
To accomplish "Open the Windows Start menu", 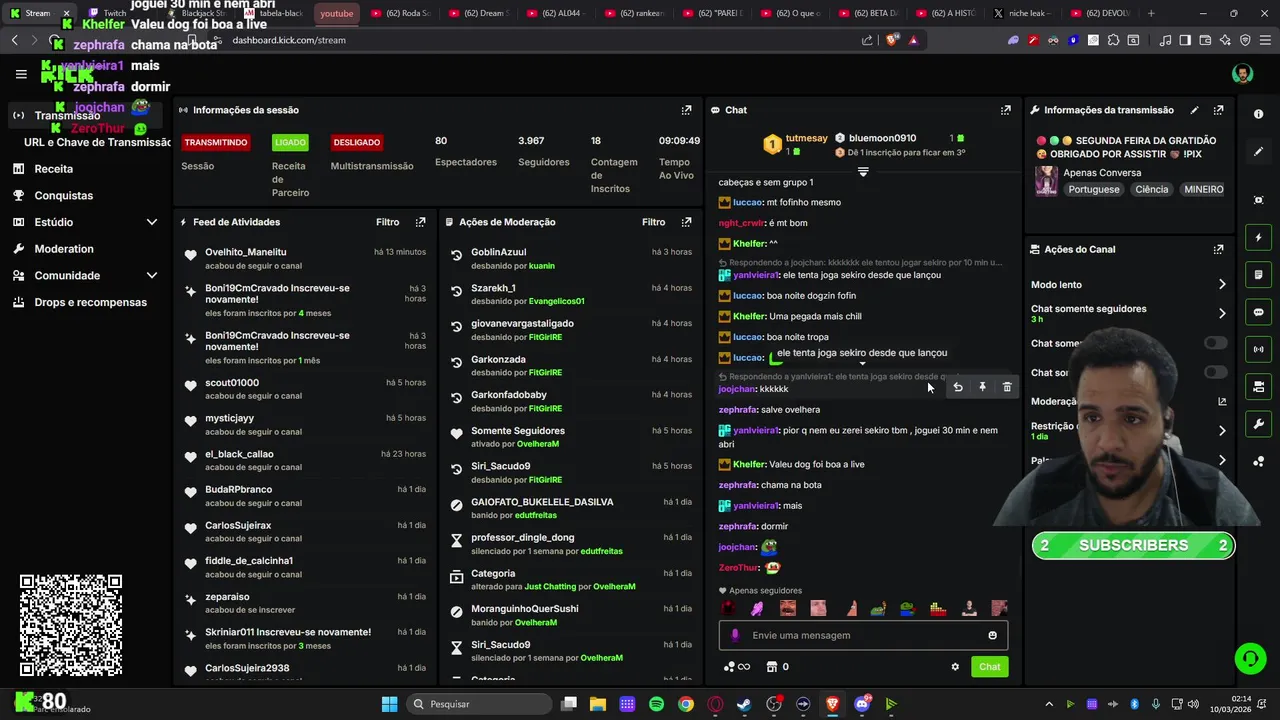I will coord(389,704).
